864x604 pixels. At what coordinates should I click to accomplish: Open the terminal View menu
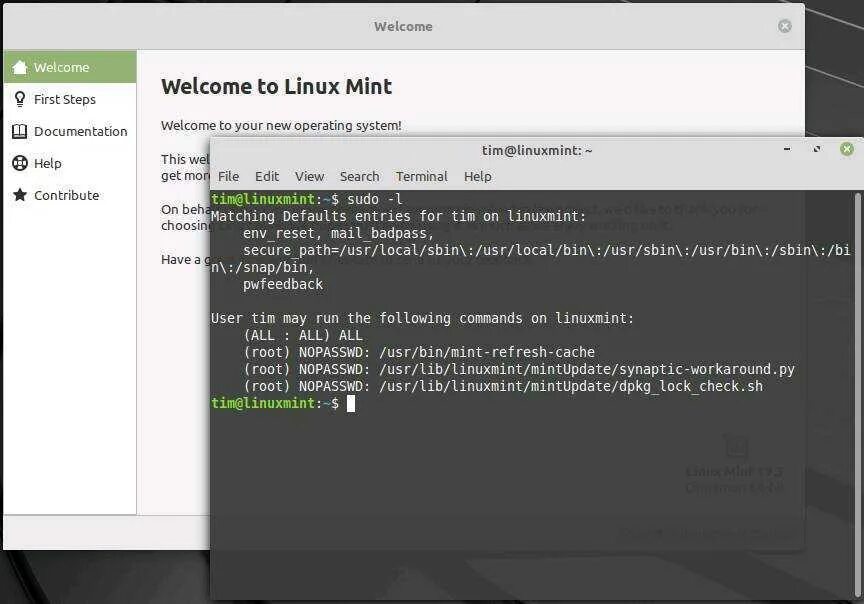[309, 176]
